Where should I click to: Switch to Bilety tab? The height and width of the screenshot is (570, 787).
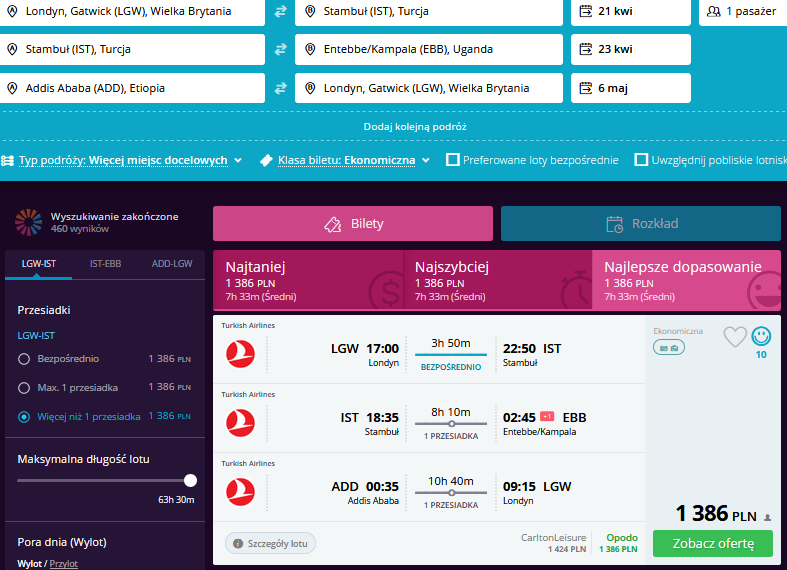(x=353, y=223)
